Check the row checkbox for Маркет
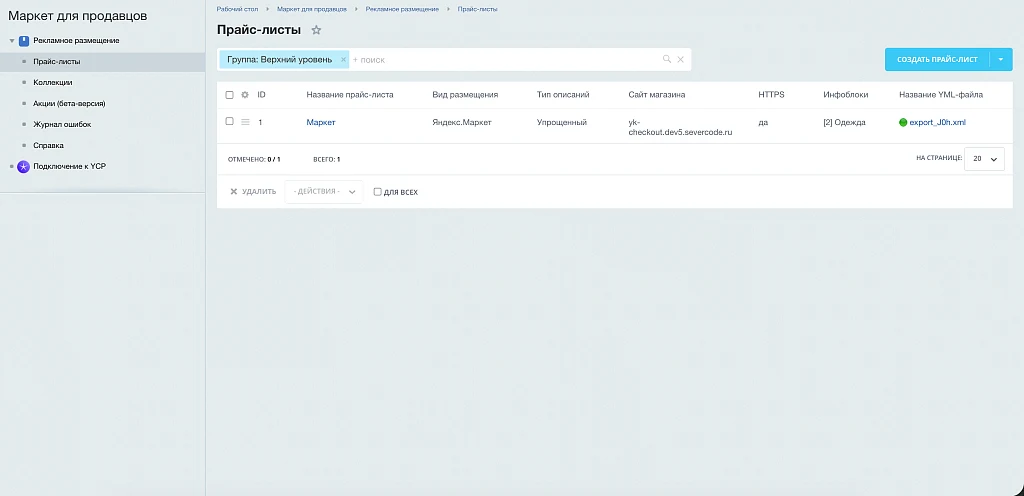This screenshot has height=496, width=1024. 229,121
